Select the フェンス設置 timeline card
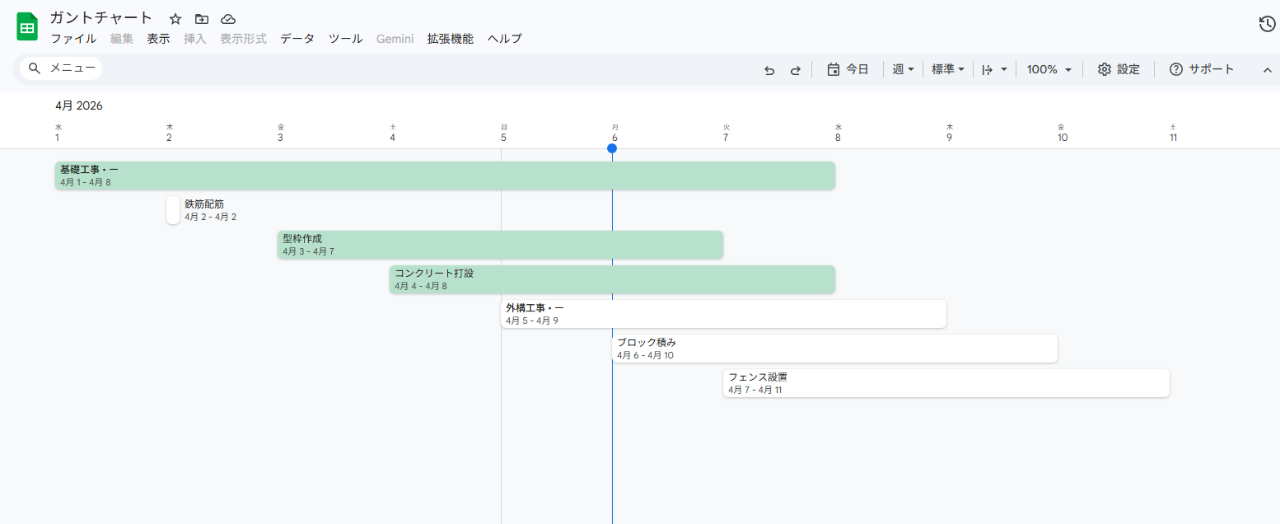 click(947, 383)
